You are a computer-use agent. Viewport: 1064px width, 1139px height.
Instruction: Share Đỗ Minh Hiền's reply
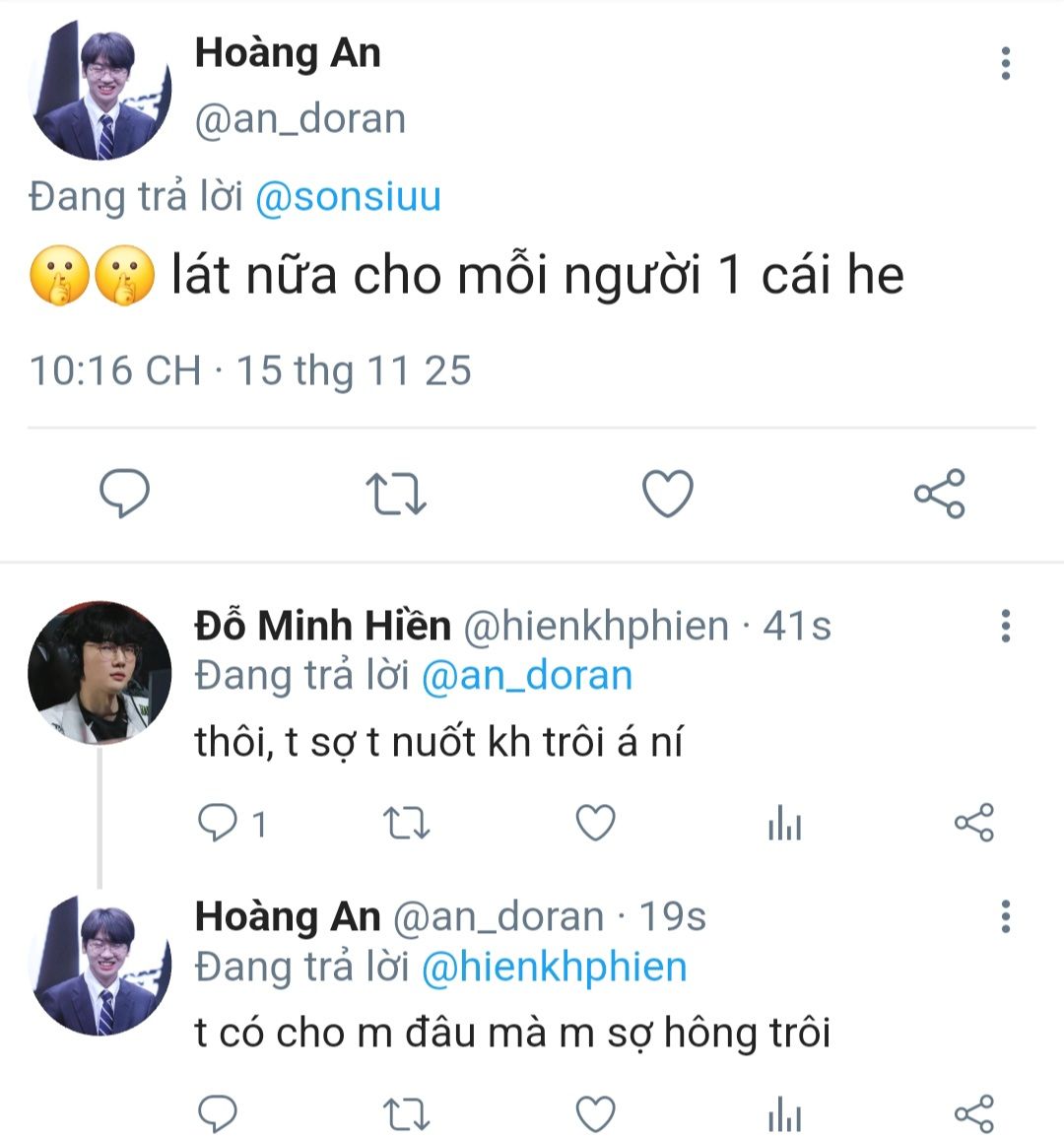974,823
